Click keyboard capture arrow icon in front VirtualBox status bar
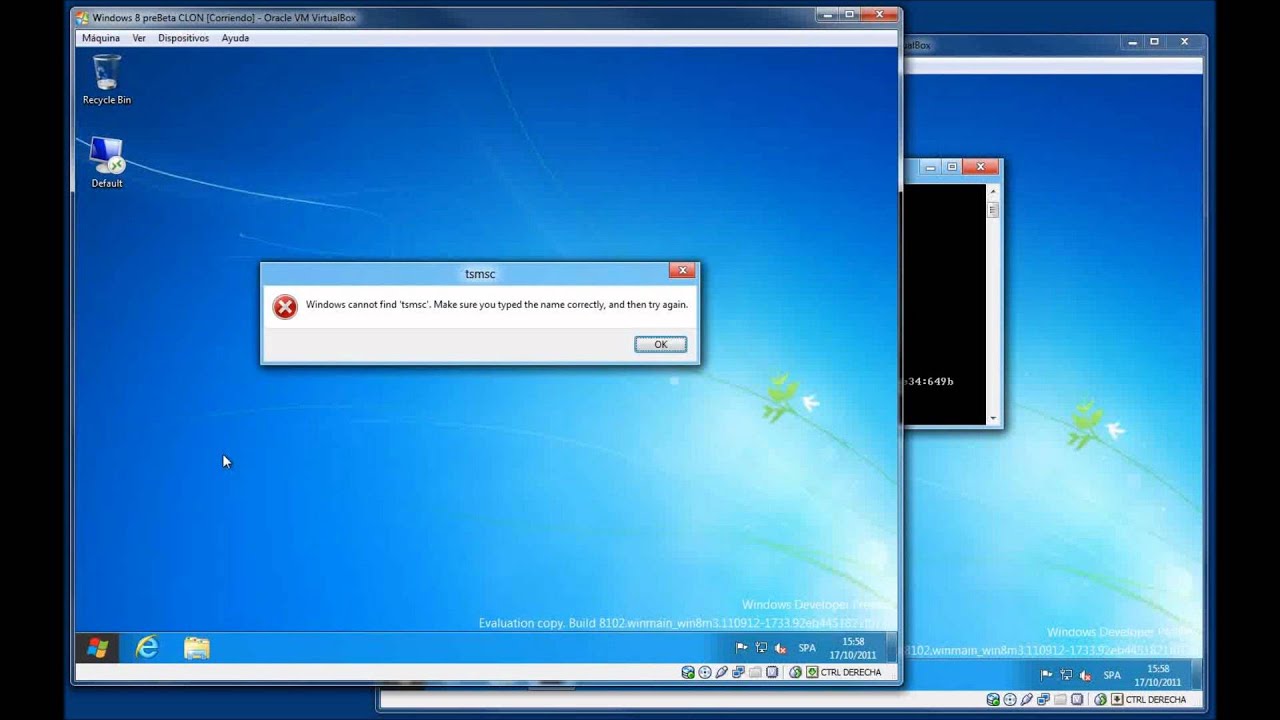The image size is (1280, 720). 812,672
